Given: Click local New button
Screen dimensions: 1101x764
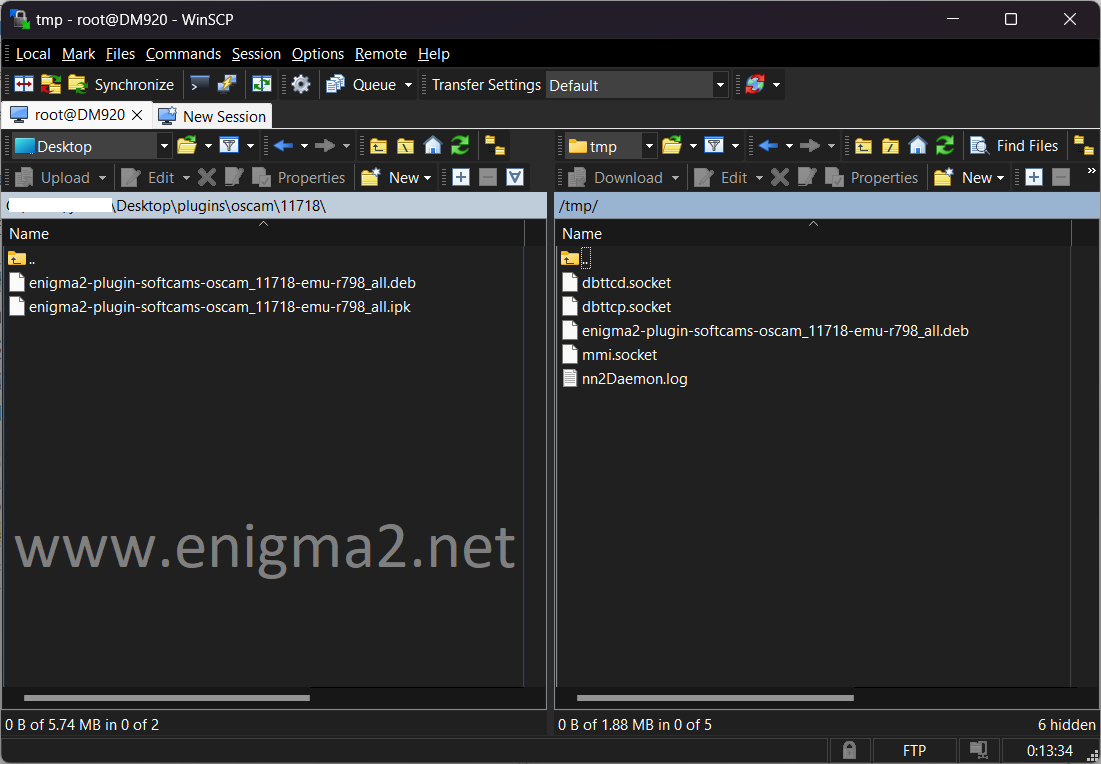Looking at the screenshot, I should (x=397, y=178).
